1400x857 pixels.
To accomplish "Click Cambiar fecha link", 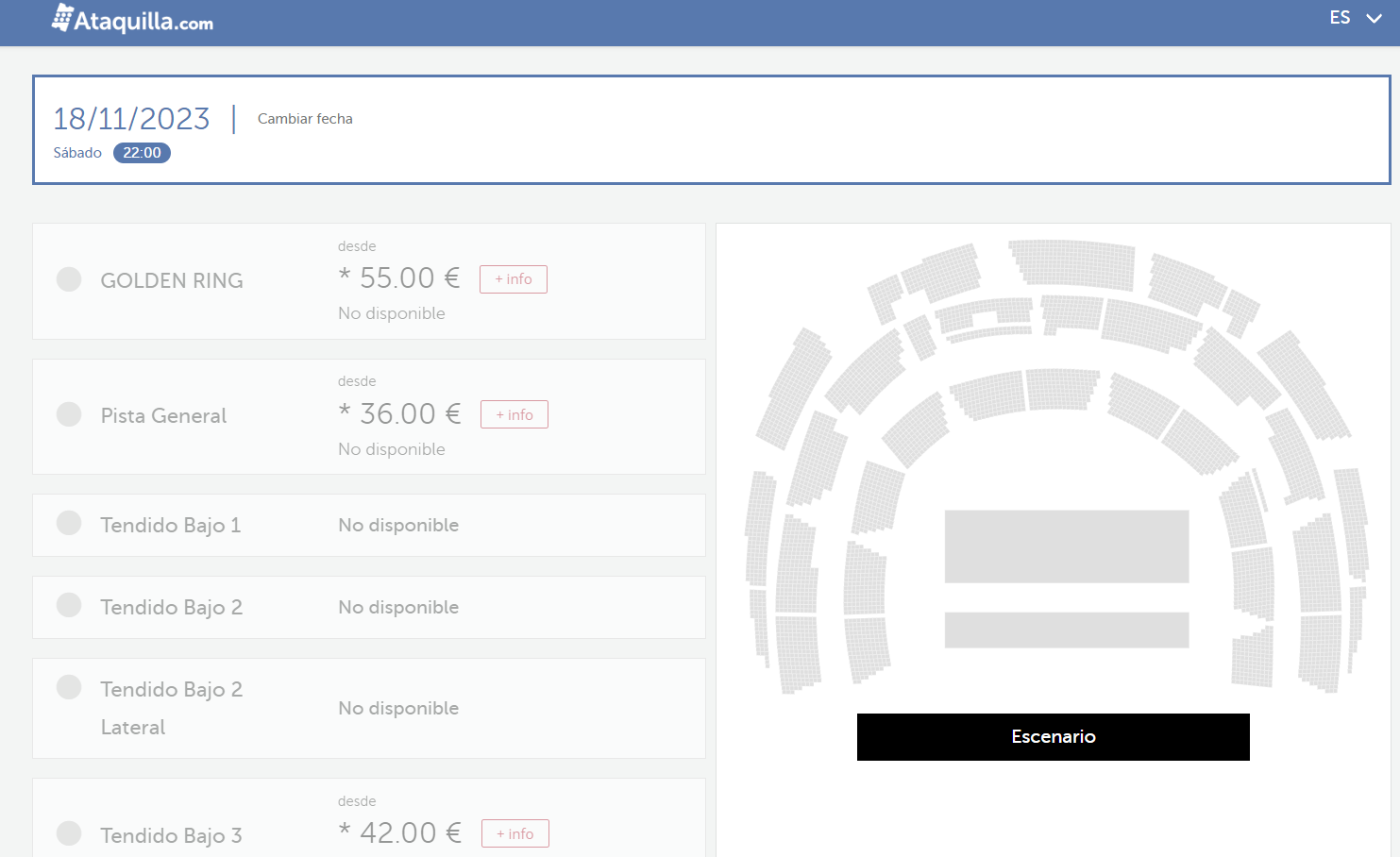I will 305,119.
